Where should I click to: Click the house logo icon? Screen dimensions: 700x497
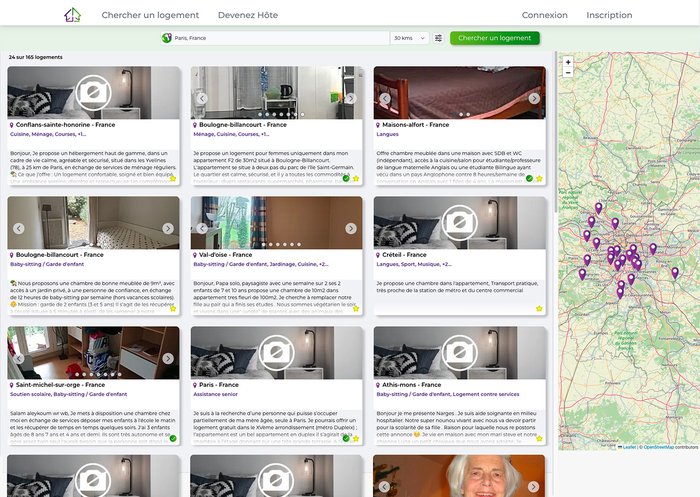coord(72,15)
